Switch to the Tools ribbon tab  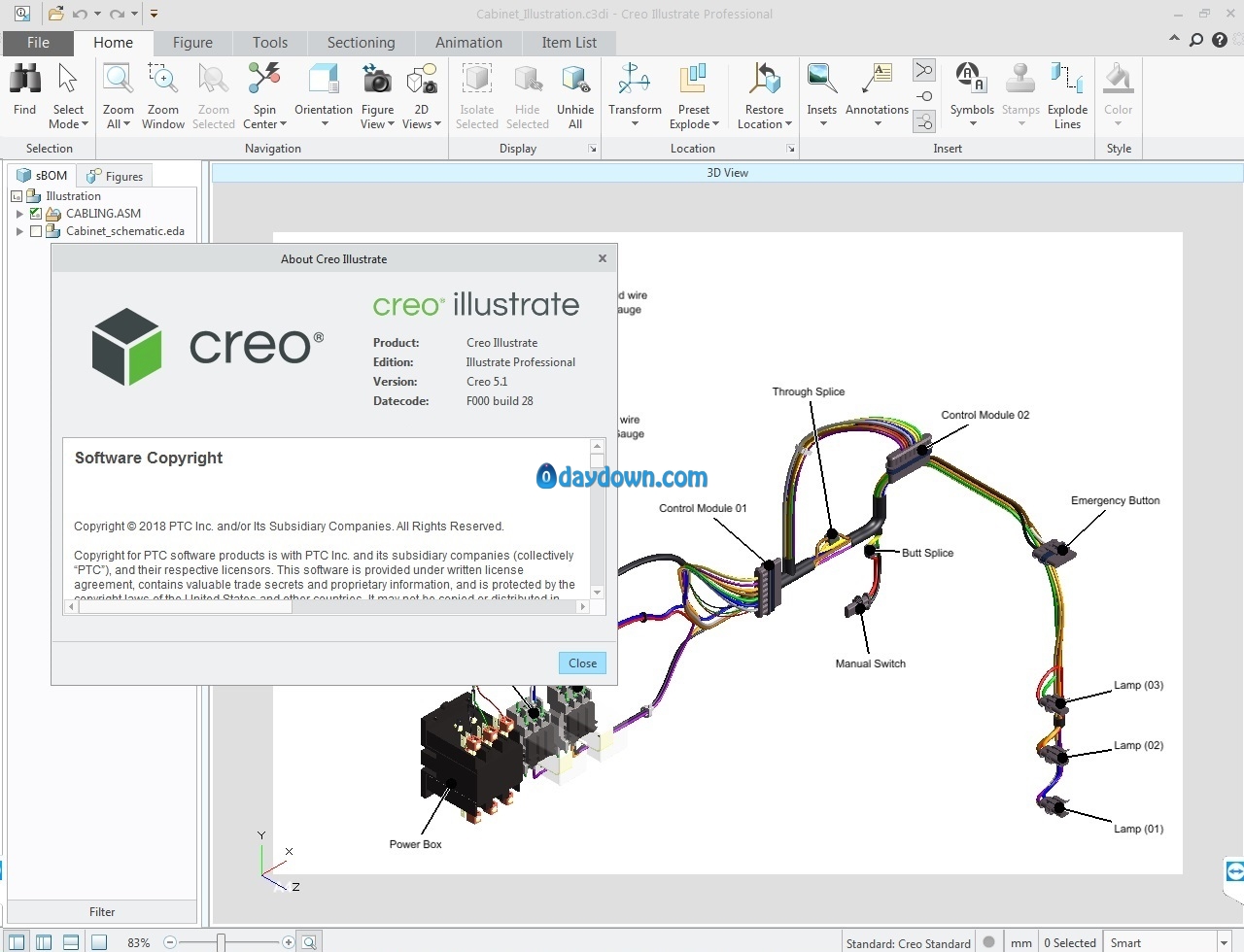pyautogui.click(x=269, y=43)
